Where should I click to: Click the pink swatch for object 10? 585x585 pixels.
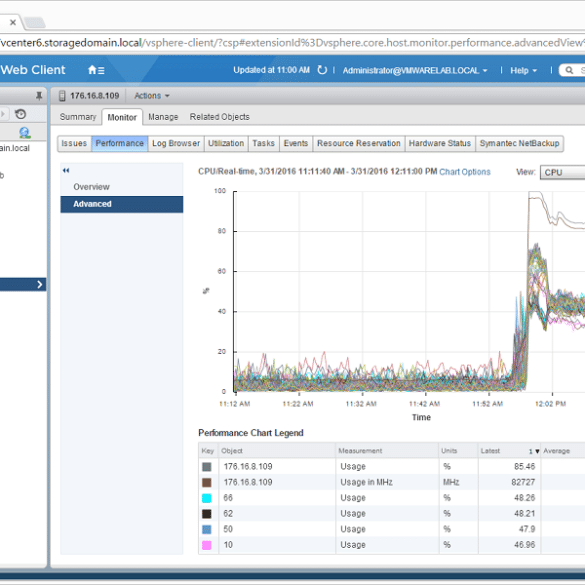[x=207, y=545]
